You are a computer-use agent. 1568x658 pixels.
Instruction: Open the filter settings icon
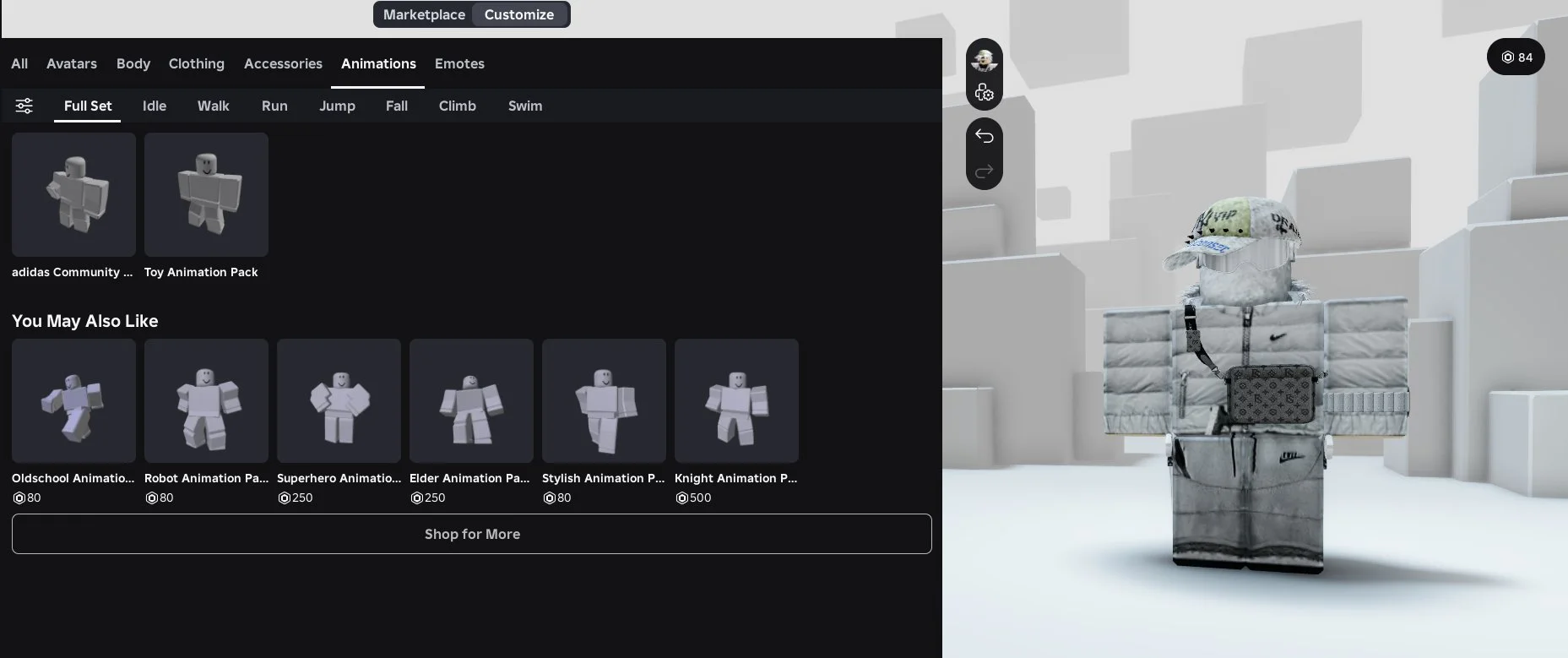click(24, 106)
